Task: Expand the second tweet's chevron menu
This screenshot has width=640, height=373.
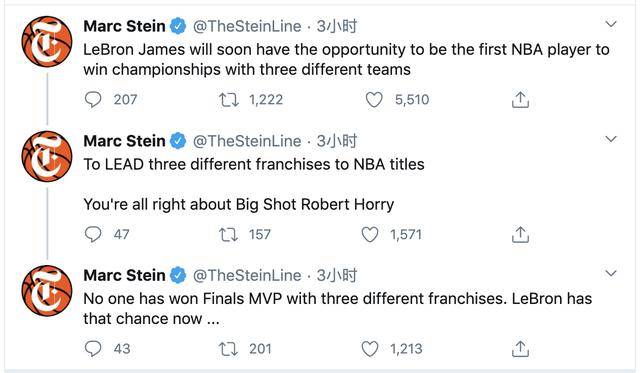Action: [x=611, y=139]
